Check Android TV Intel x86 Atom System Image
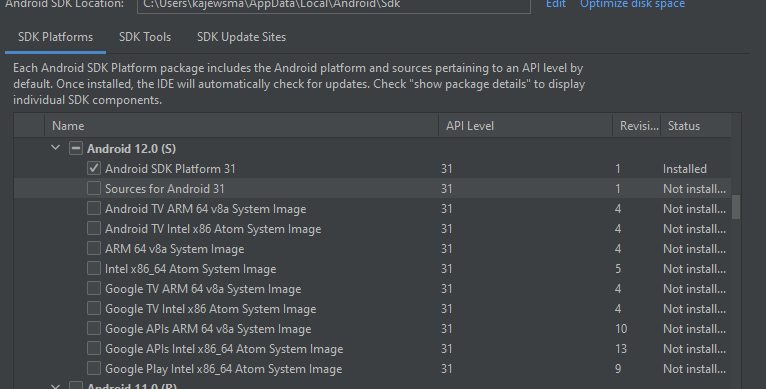766x389 pixels. point(94,228)
